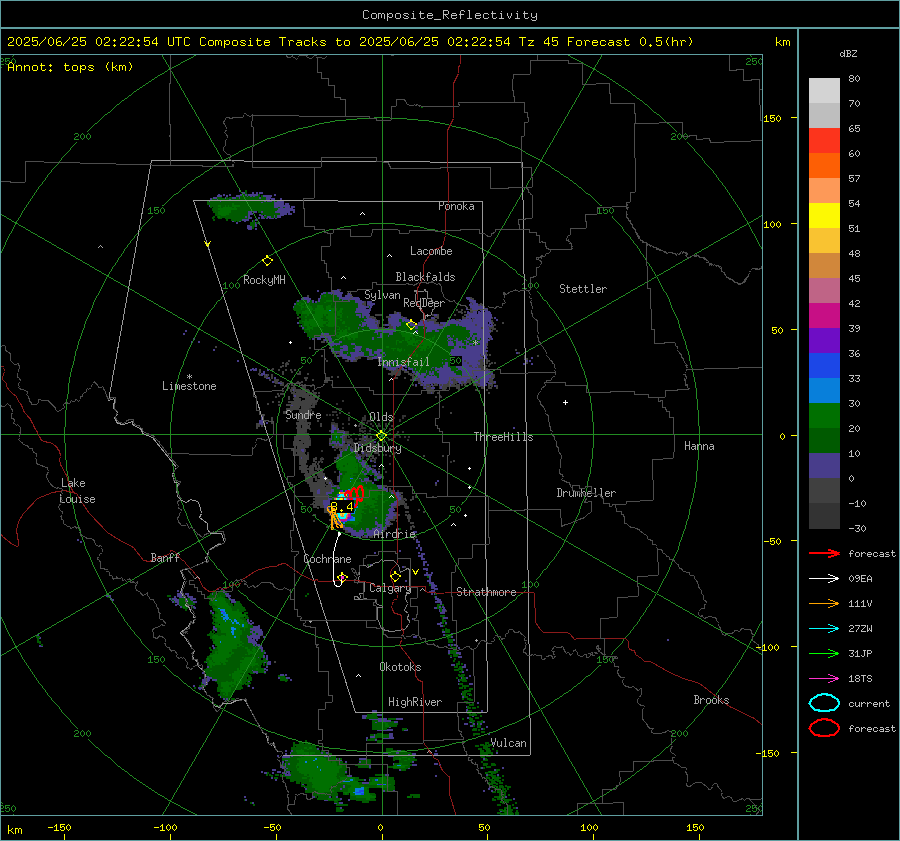Image resolution: width=900 pixels, height=841 pixels.
Task: Choose the light gray 80–70 dBZ swatch
Action: pos(824,91)
